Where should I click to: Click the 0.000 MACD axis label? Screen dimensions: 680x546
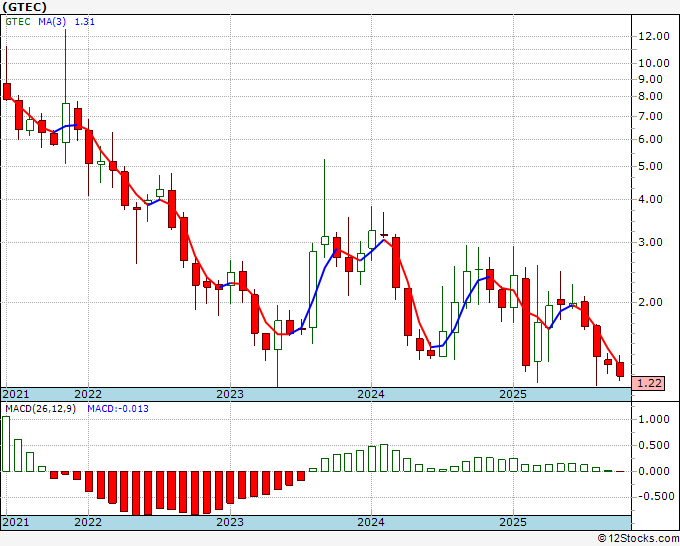[654, 471]
